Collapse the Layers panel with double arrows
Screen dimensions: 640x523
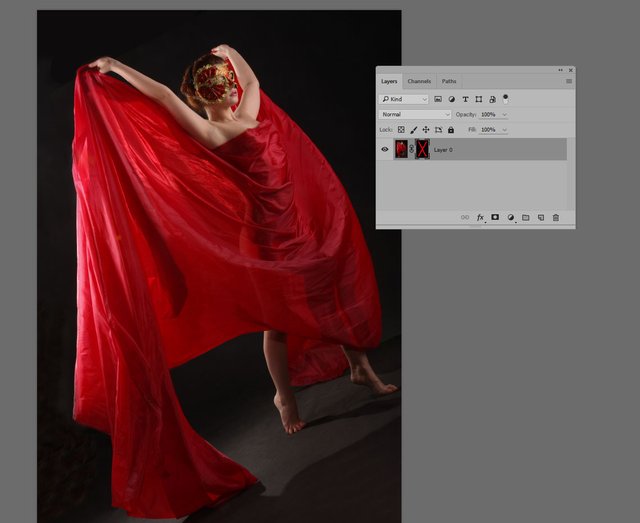[560, 70]
